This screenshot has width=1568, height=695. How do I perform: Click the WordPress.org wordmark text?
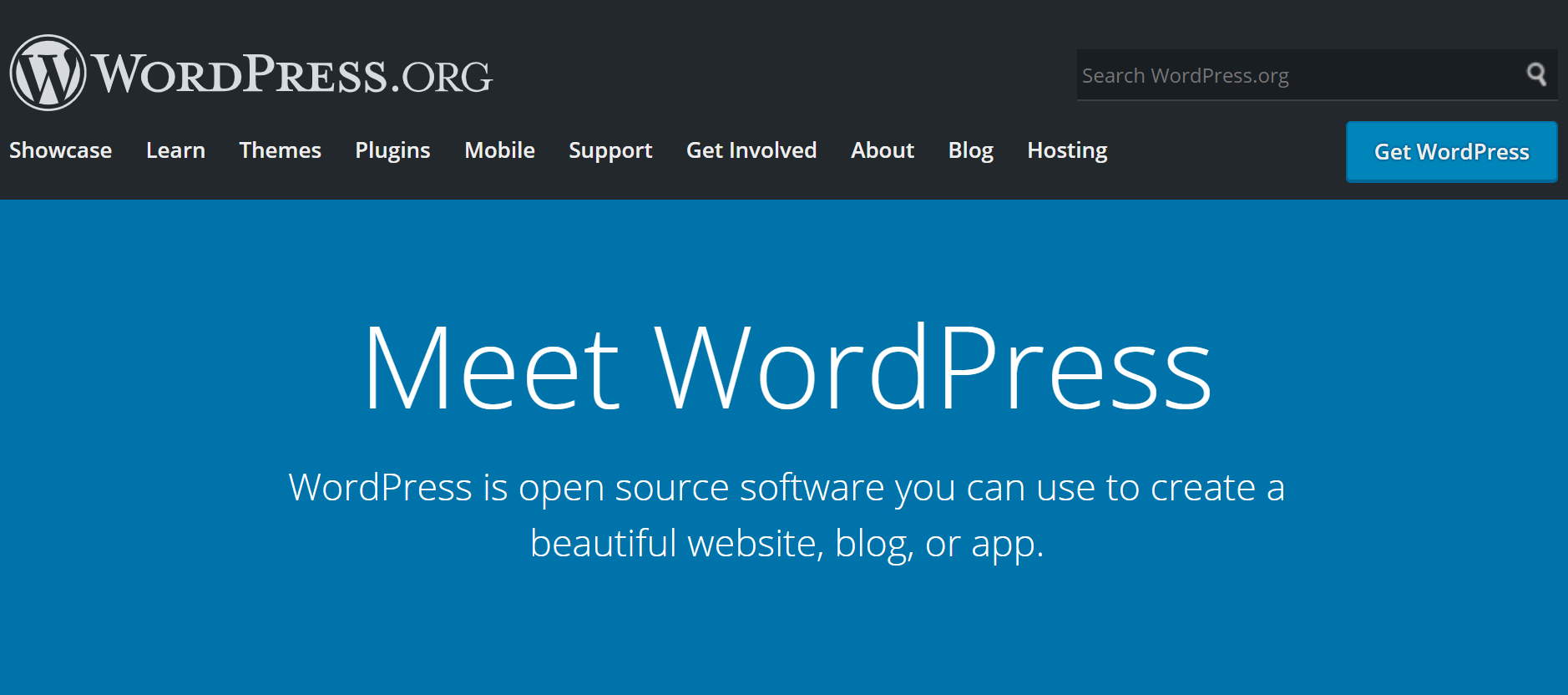coord(292,74)
